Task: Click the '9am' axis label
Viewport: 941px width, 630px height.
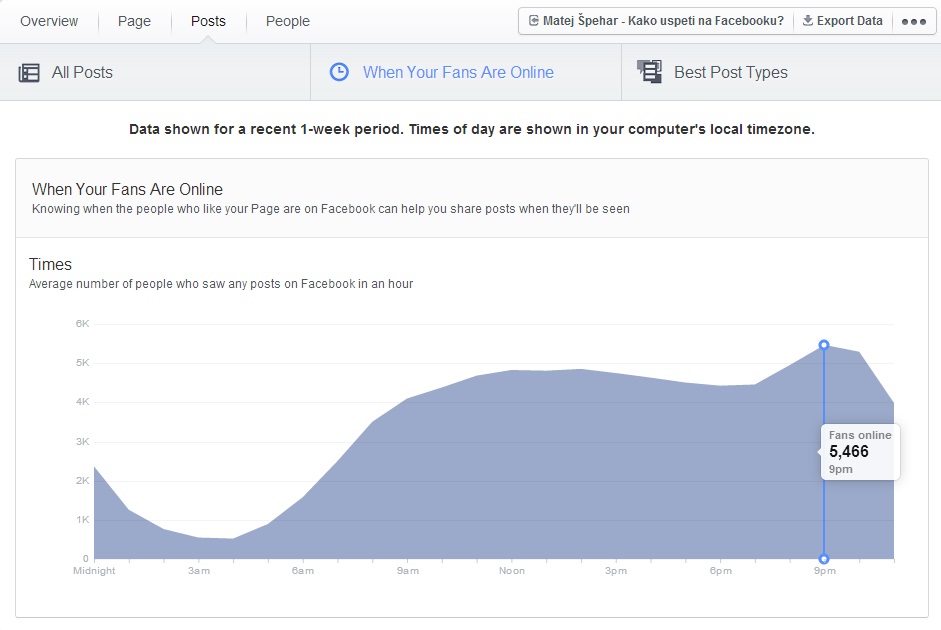Action: (x=407, y=571)
